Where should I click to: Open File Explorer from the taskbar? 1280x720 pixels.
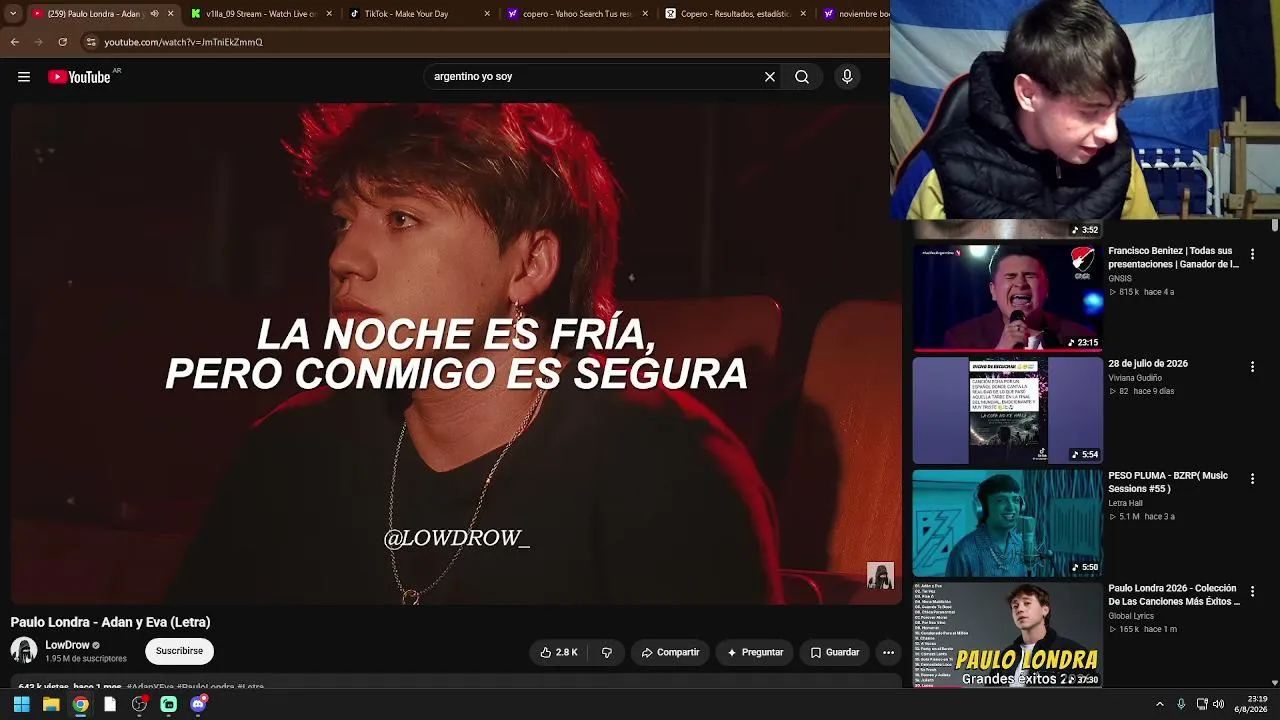tap(51, 704)
